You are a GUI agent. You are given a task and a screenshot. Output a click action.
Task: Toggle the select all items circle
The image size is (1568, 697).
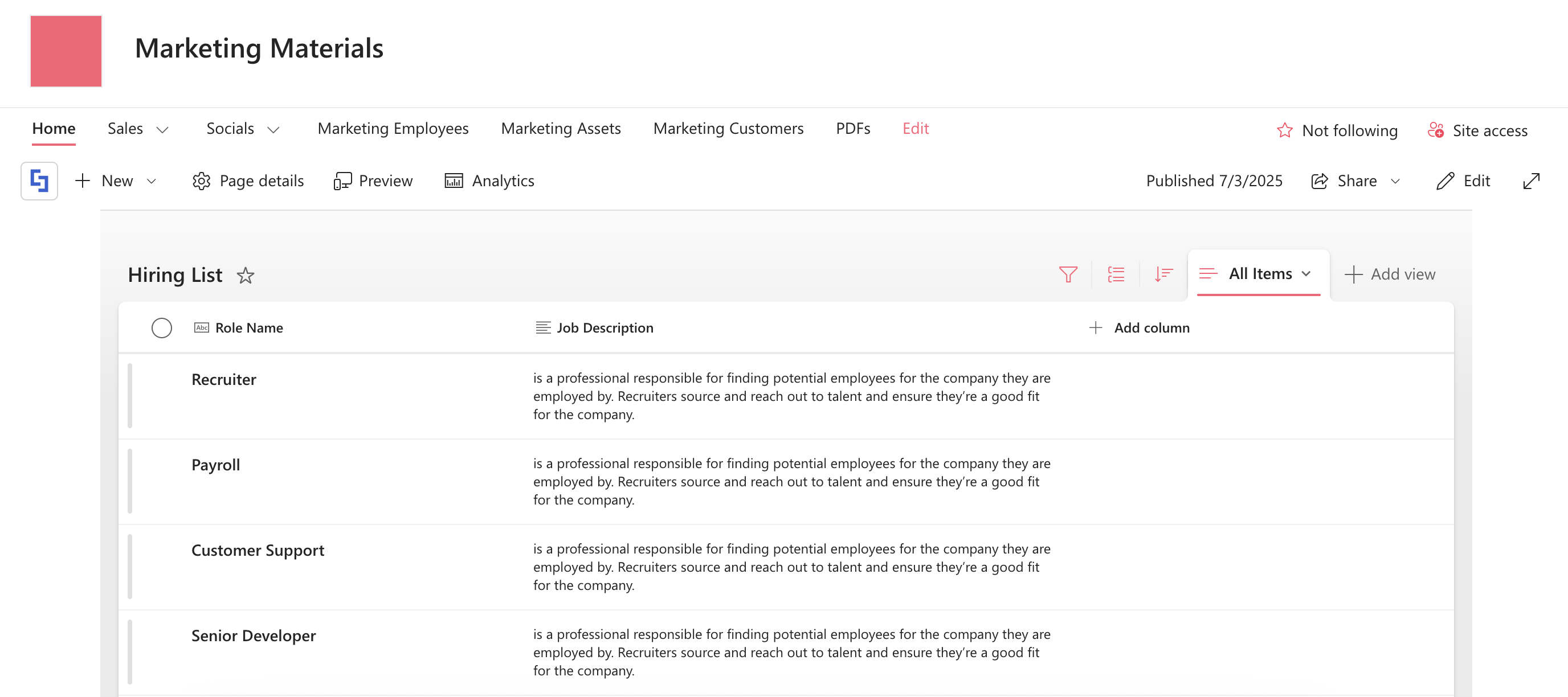point(161,328)
